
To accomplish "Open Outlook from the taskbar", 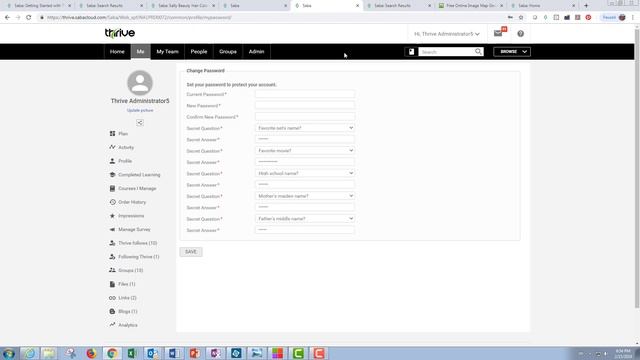I will (x=153, y=353).
